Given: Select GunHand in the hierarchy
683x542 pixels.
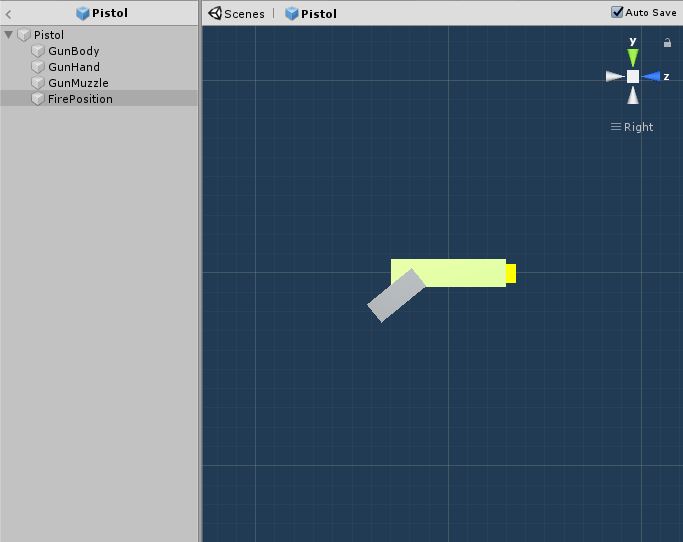Looking at the screenshot, I should click(99, 67).
